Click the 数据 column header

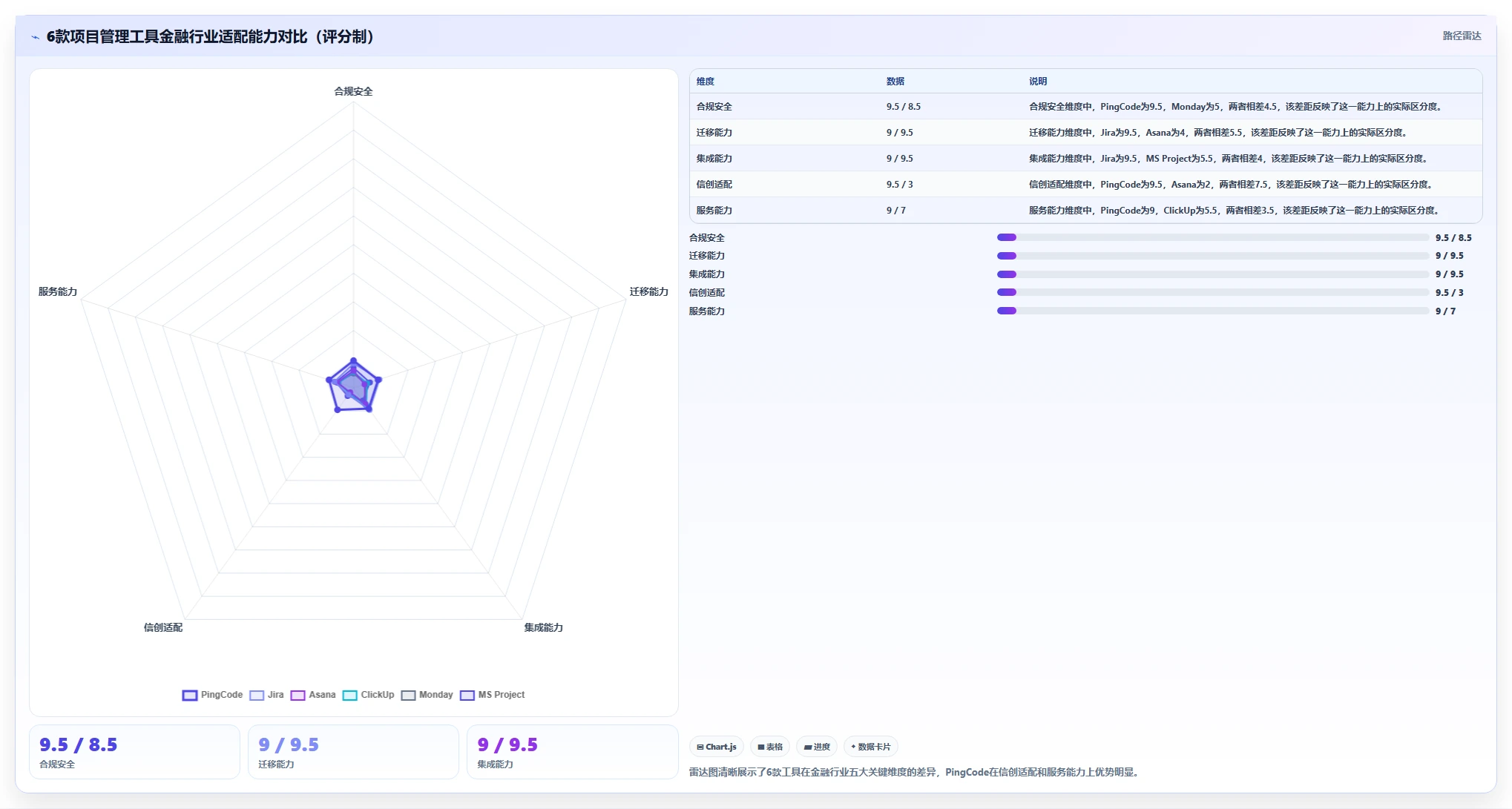pos(895,82)
